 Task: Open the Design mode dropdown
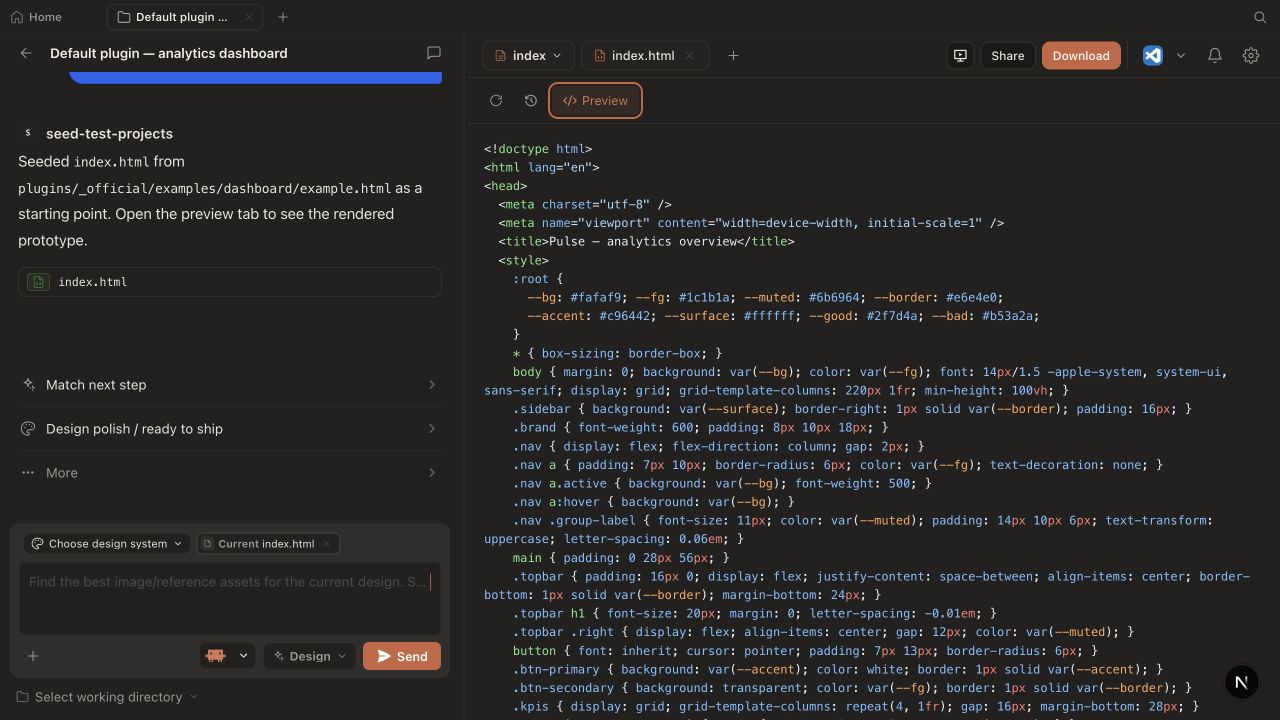point(310,656)
